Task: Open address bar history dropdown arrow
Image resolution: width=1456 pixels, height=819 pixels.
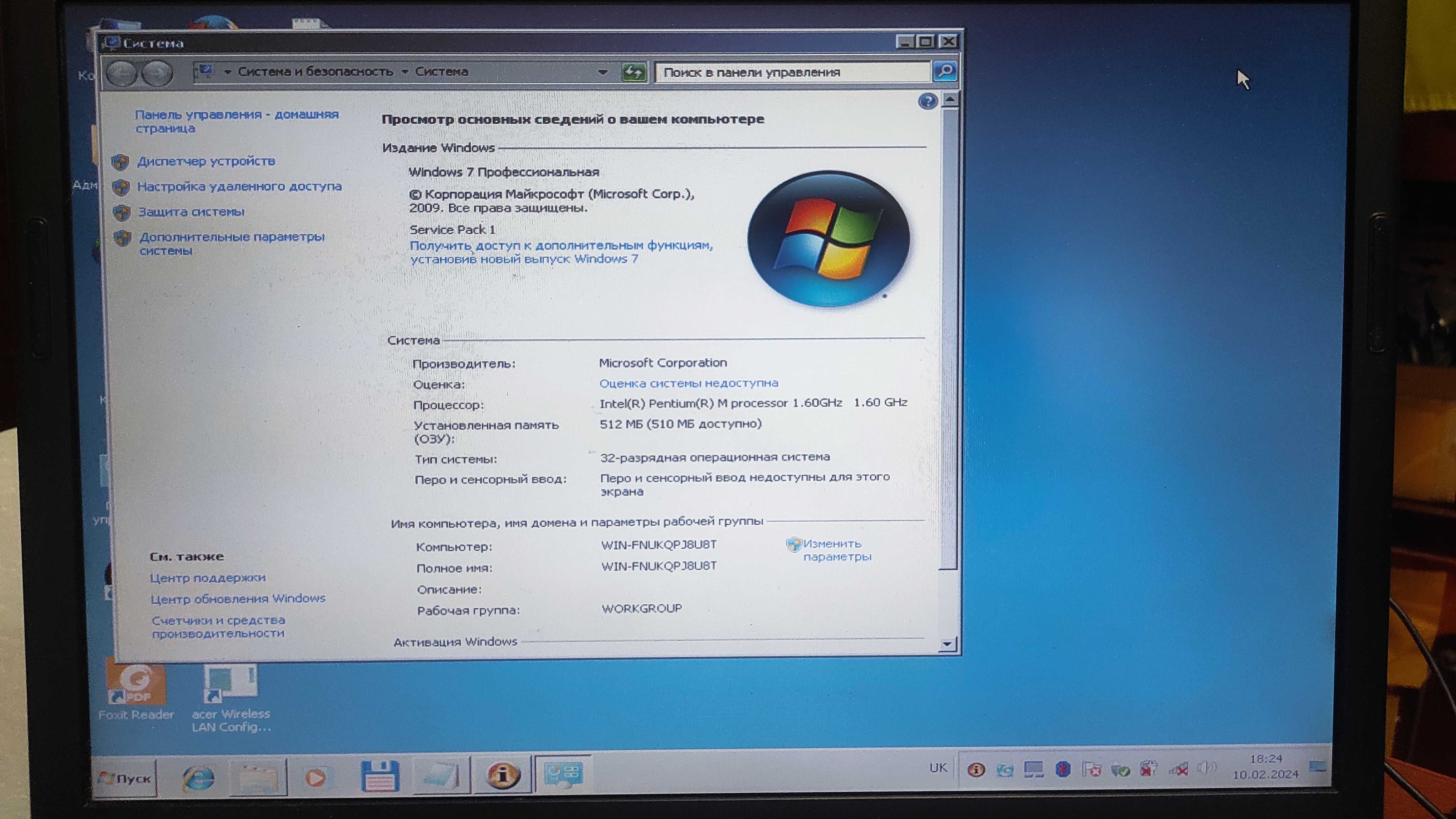Action: pyautogui.click(x=602, y=72)
